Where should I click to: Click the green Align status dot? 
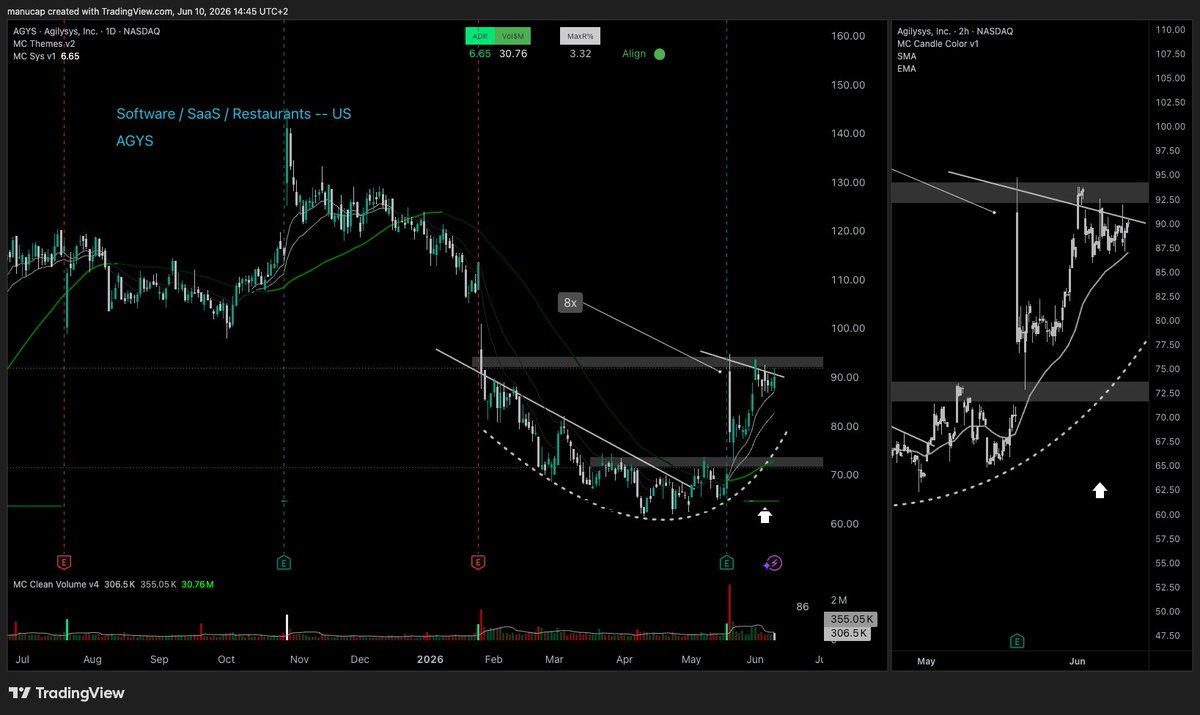click(x=659, y=54)
